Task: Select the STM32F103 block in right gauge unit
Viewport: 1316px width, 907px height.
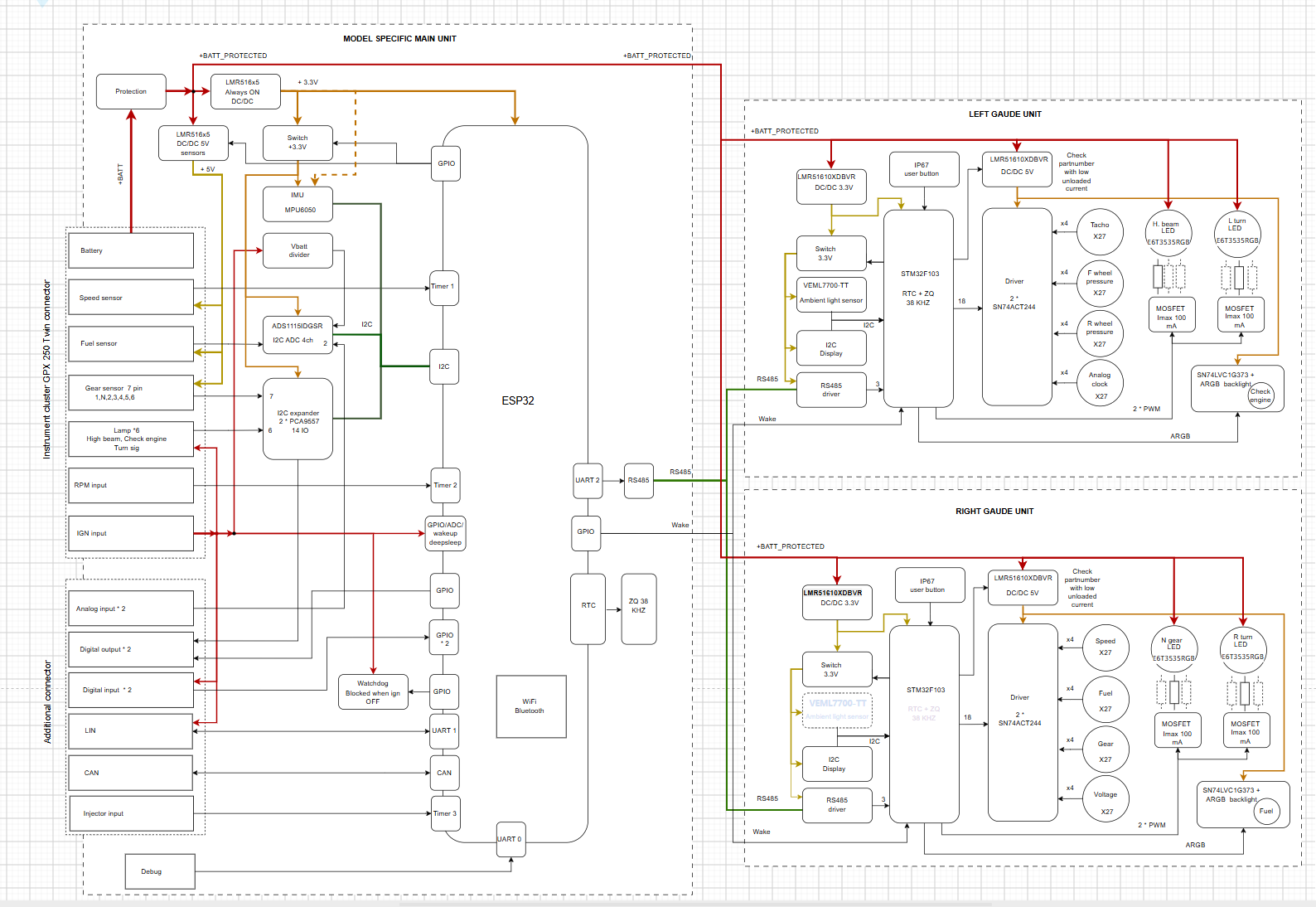Action: pyautogui.click(x=924, y=724)
